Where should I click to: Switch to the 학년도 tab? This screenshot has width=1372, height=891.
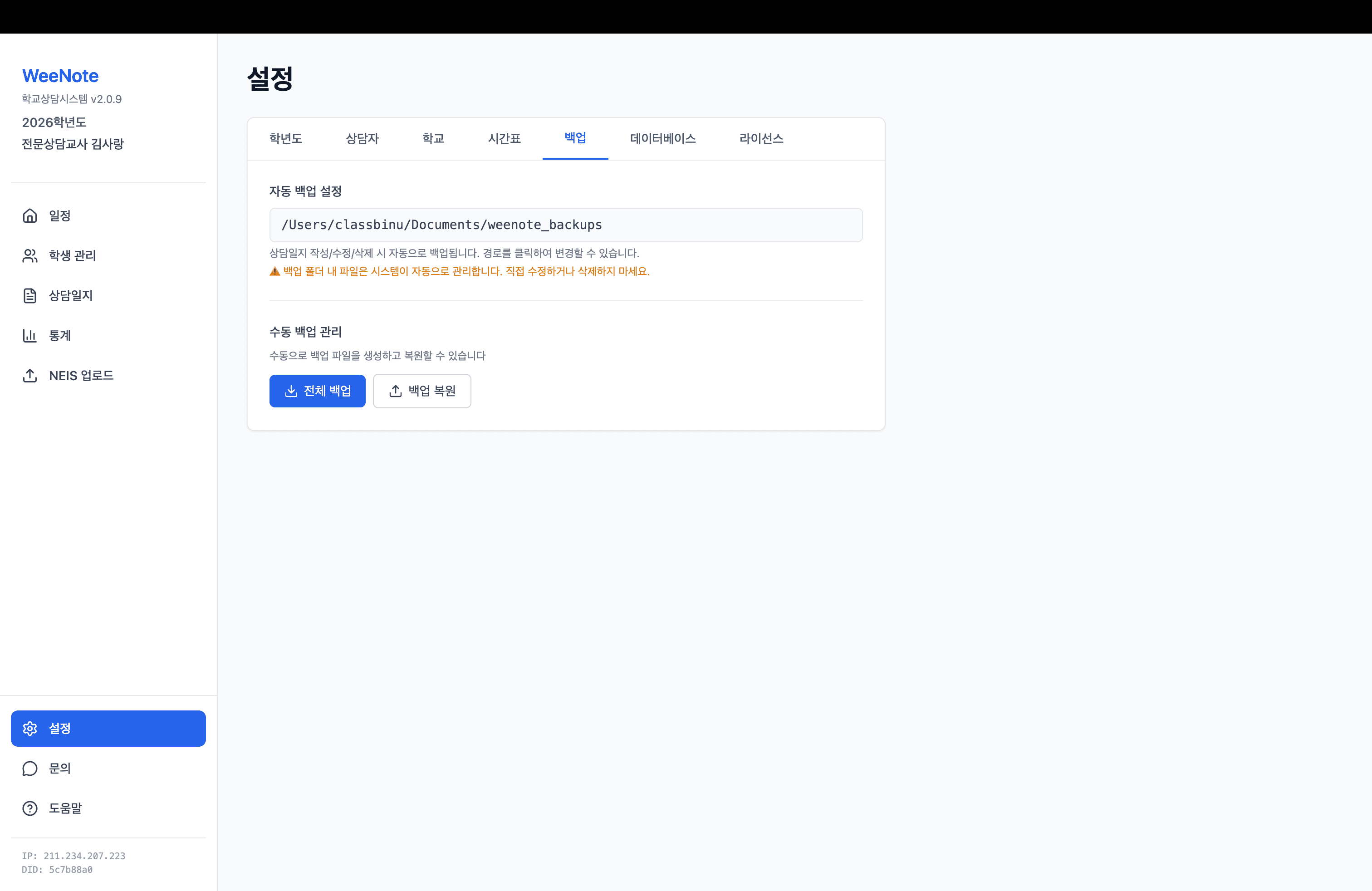coord(285,138)
